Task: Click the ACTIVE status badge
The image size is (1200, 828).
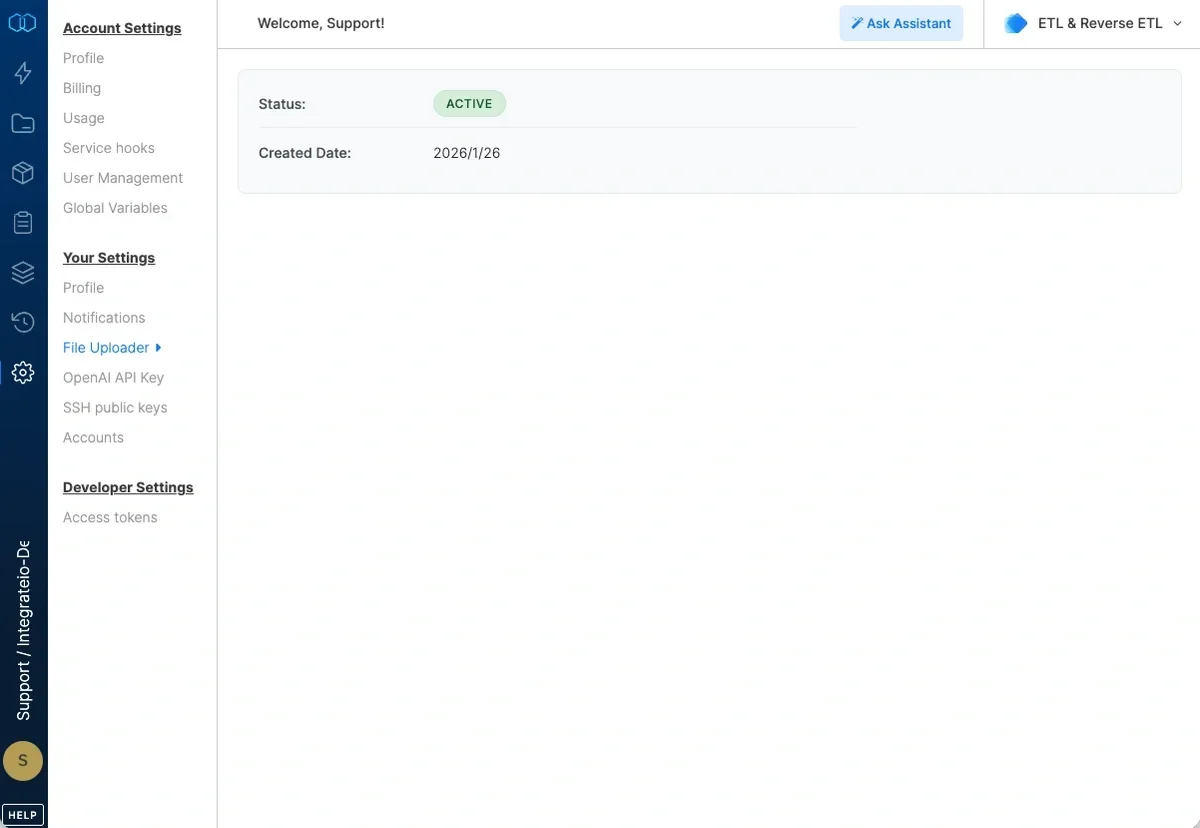Action: pyautogui.click(x=469, y=104)
